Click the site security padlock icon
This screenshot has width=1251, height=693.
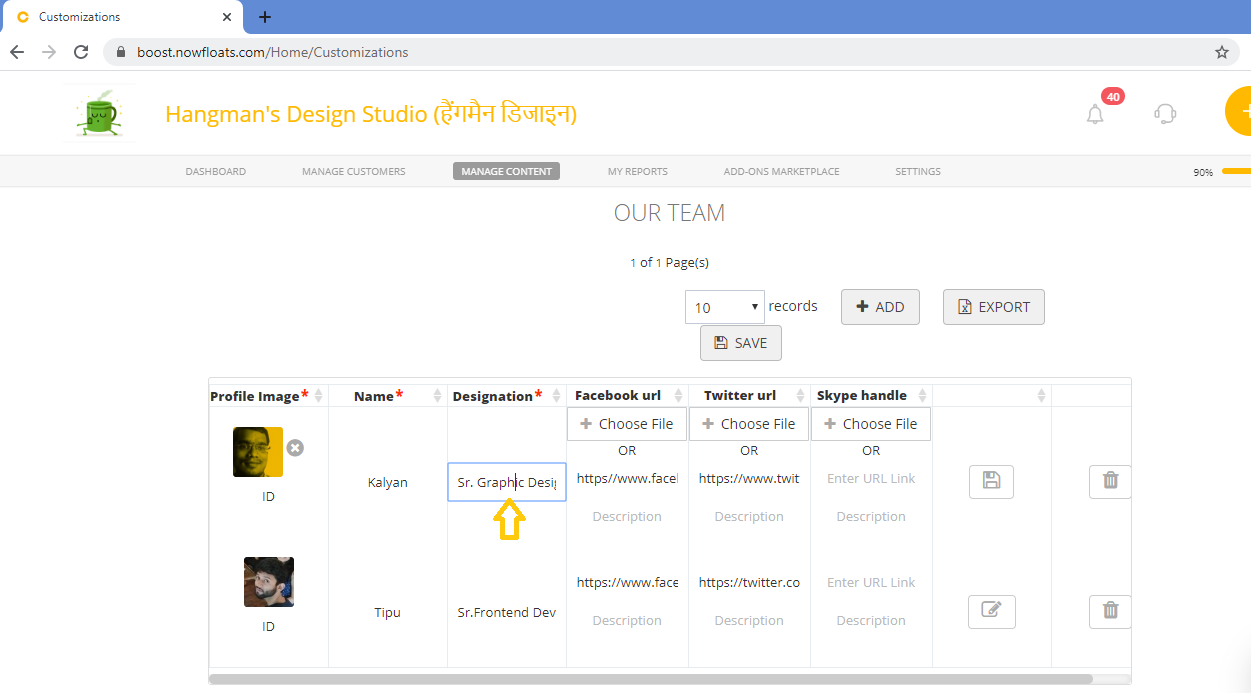pyautogui.click(x=119, y=52)
